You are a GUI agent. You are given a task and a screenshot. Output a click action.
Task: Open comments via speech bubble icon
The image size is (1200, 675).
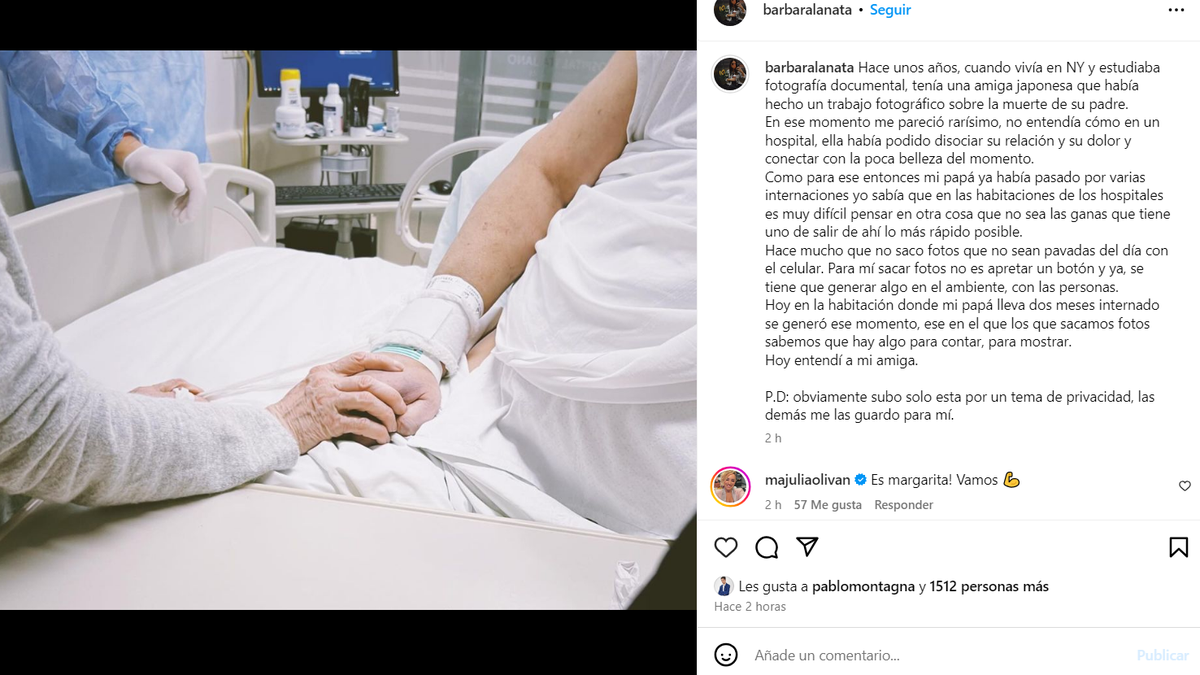[x=767, y=547]
